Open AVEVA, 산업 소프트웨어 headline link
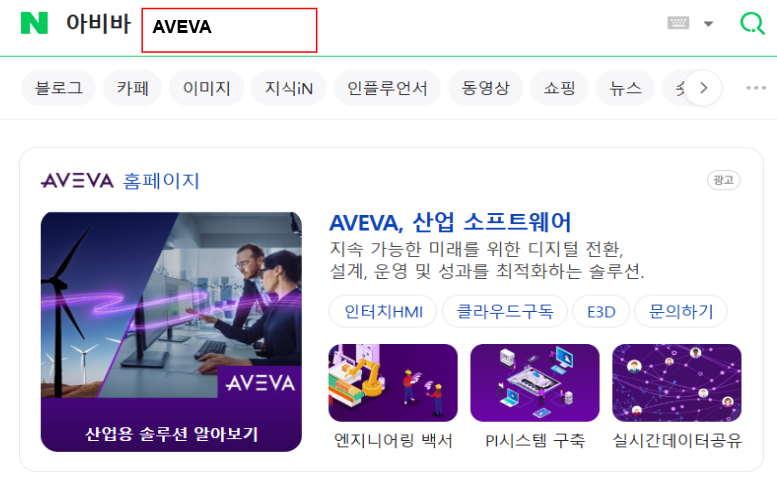The image size is (777, 480). pos(450,222)
